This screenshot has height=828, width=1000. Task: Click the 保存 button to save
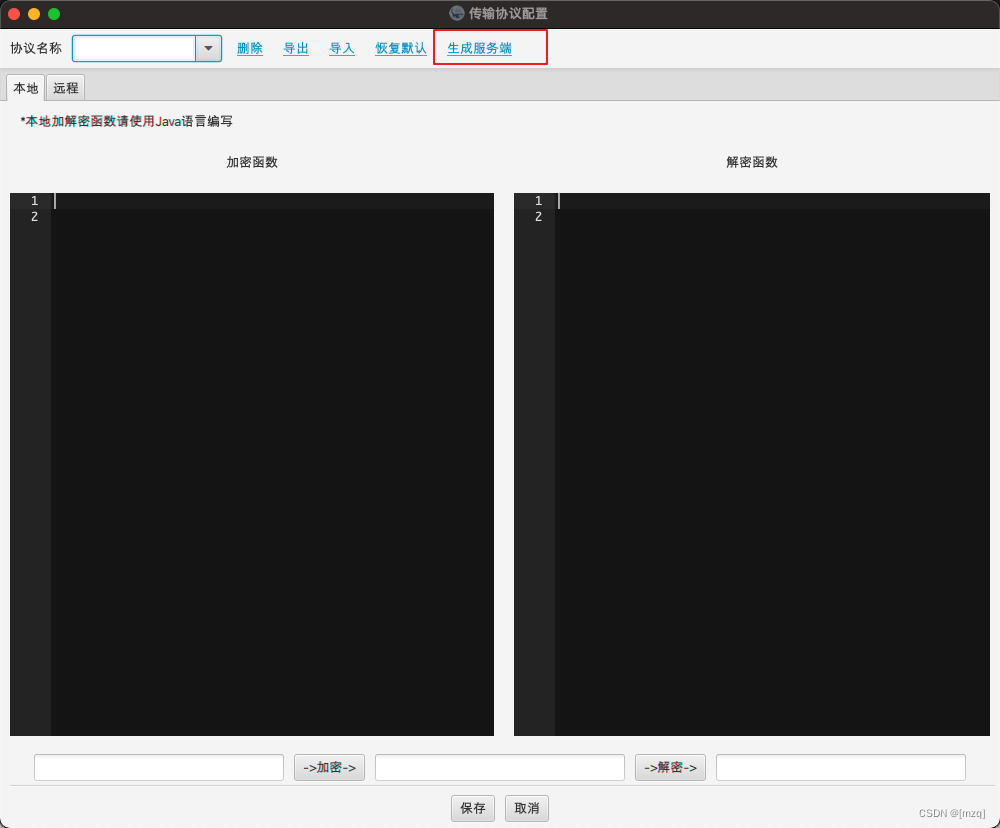click(472, 808)
